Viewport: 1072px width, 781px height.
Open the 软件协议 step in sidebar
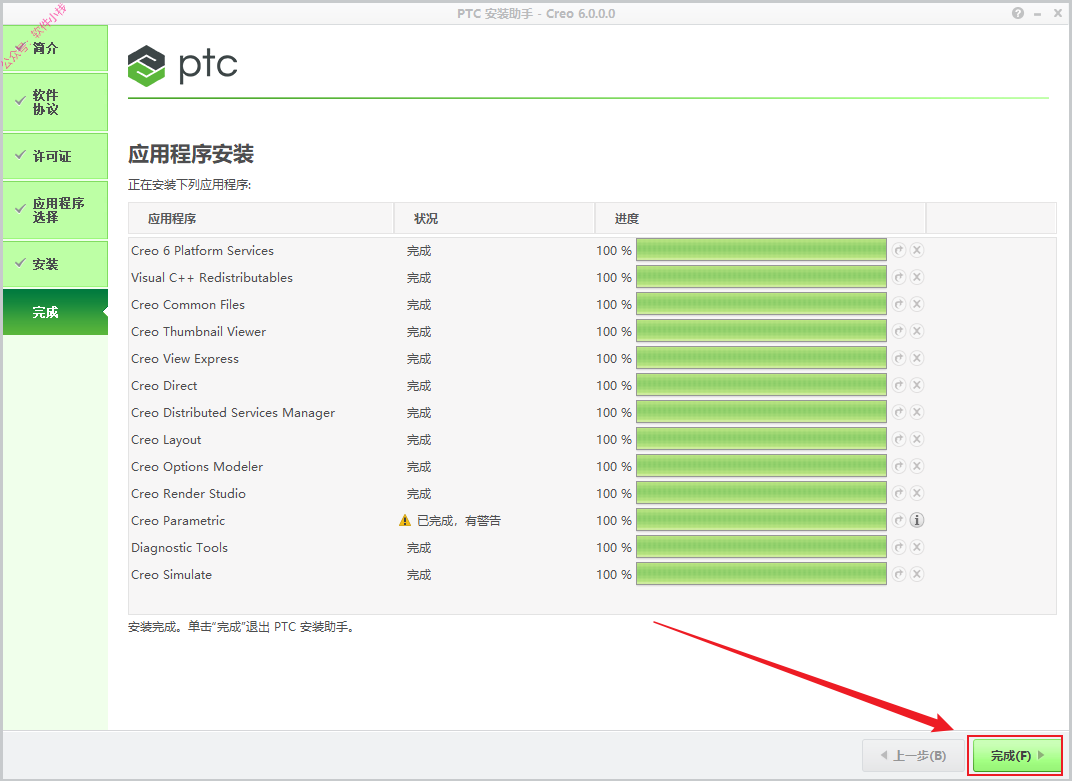[55, 102]
